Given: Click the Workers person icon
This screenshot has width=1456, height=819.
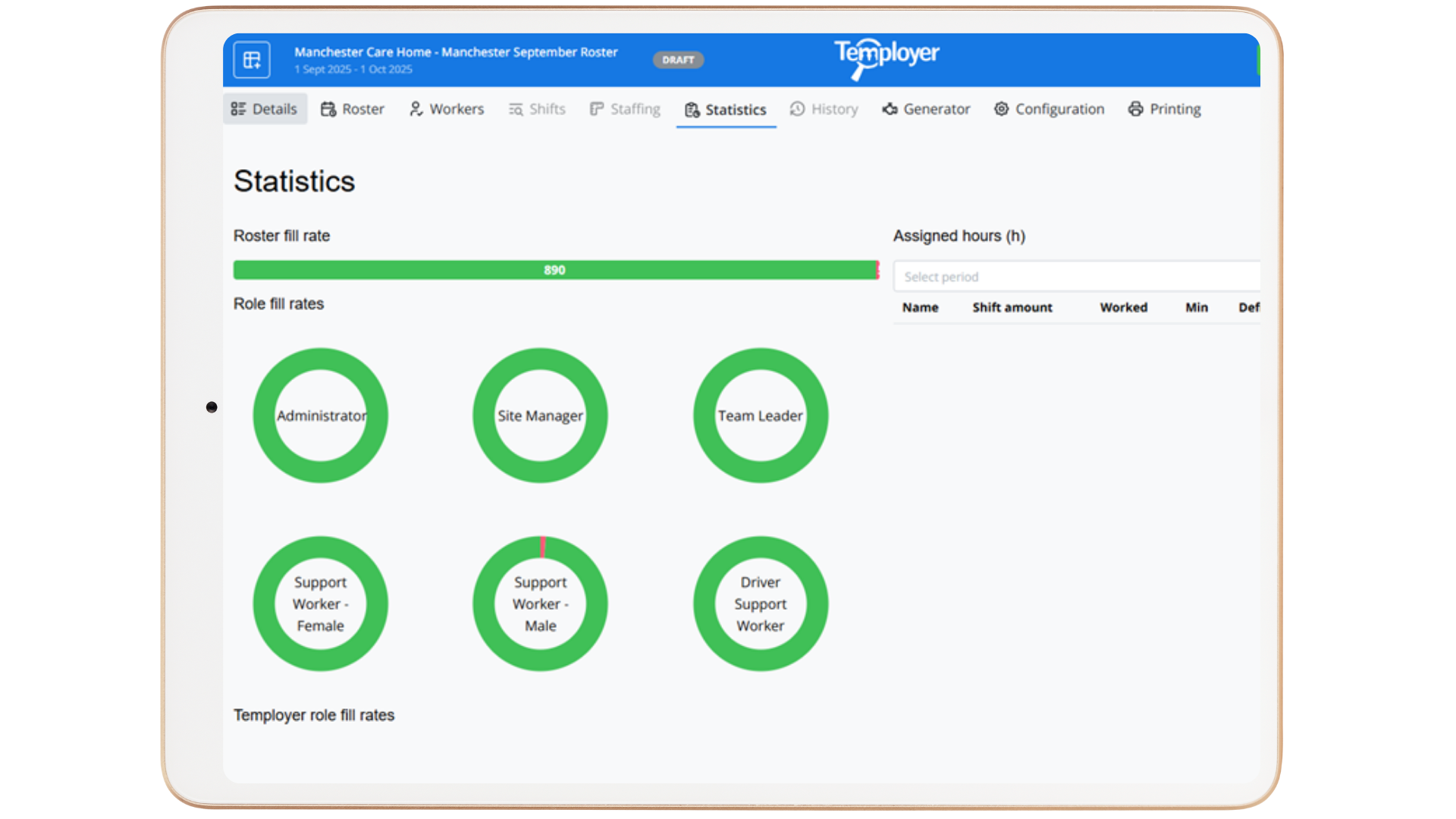Looking at the screenshot, I should (x=416, y=109).
